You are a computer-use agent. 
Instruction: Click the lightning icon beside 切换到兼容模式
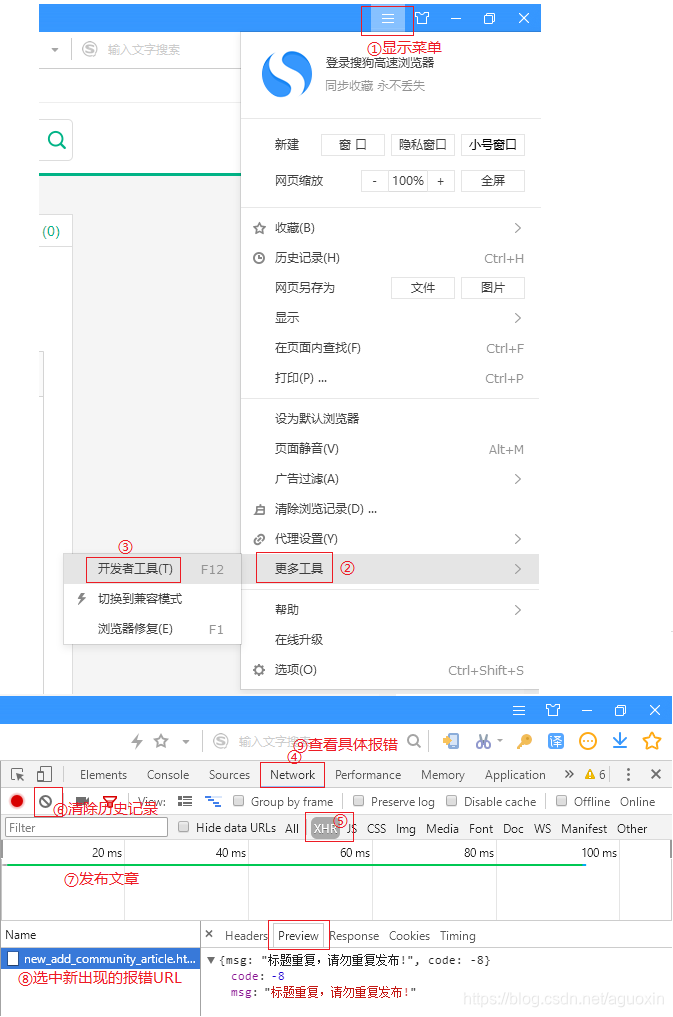(82, 599)
